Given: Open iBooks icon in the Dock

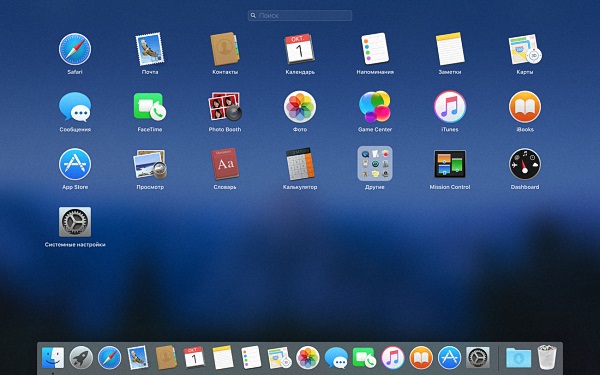Looking at the screenshot, I should tap(421, 358).
